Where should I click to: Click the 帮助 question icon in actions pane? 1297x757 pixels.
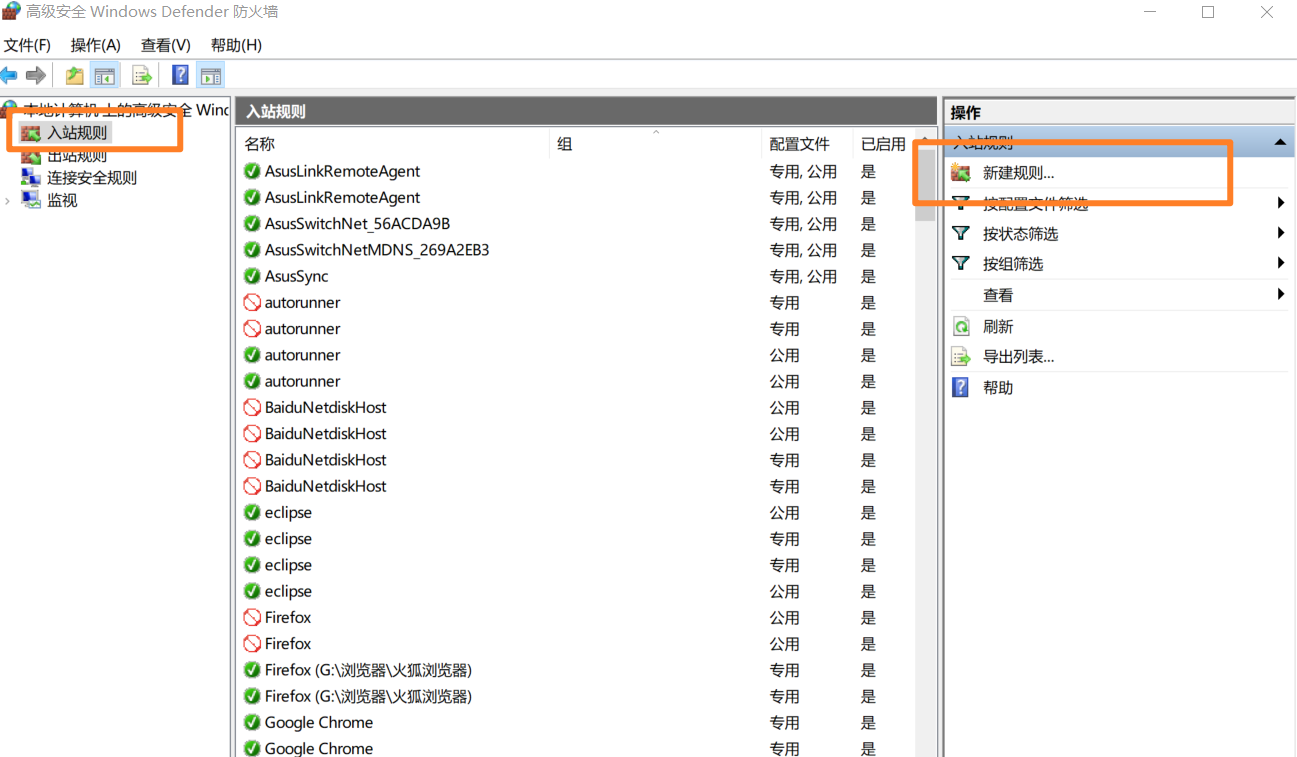[x=961, y=387]
